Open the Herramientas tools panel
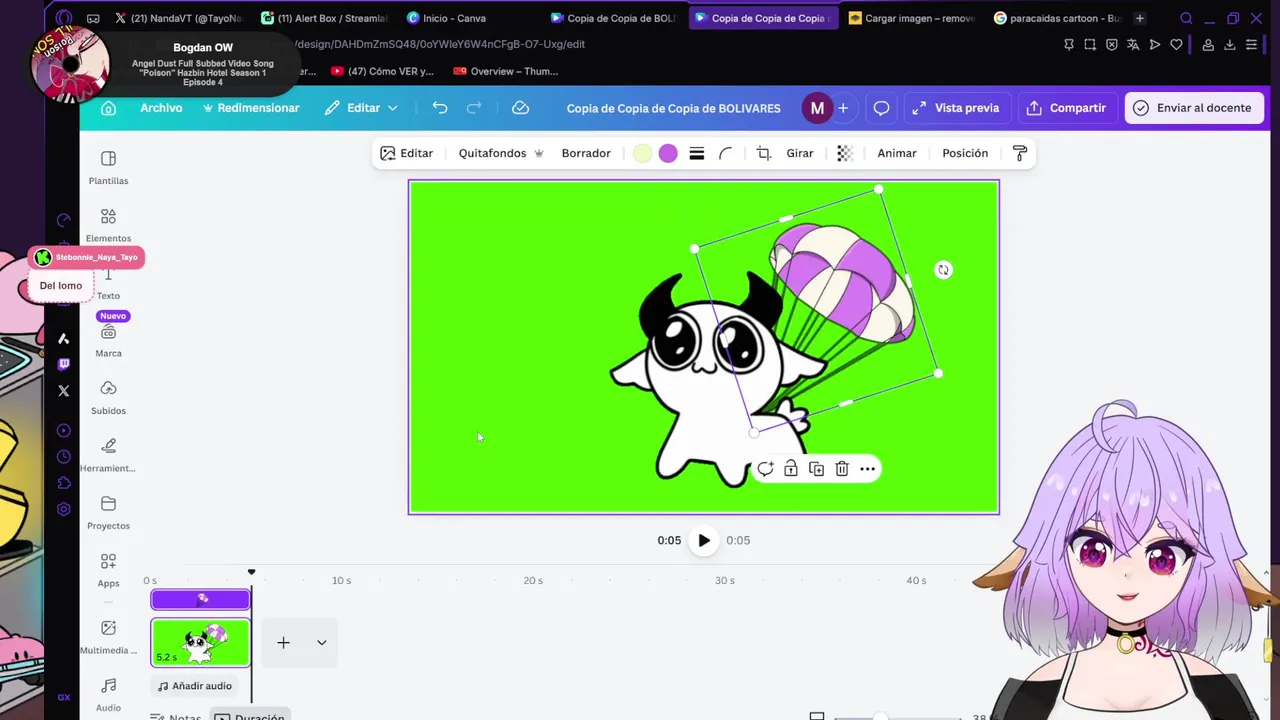 click(108, 454)
